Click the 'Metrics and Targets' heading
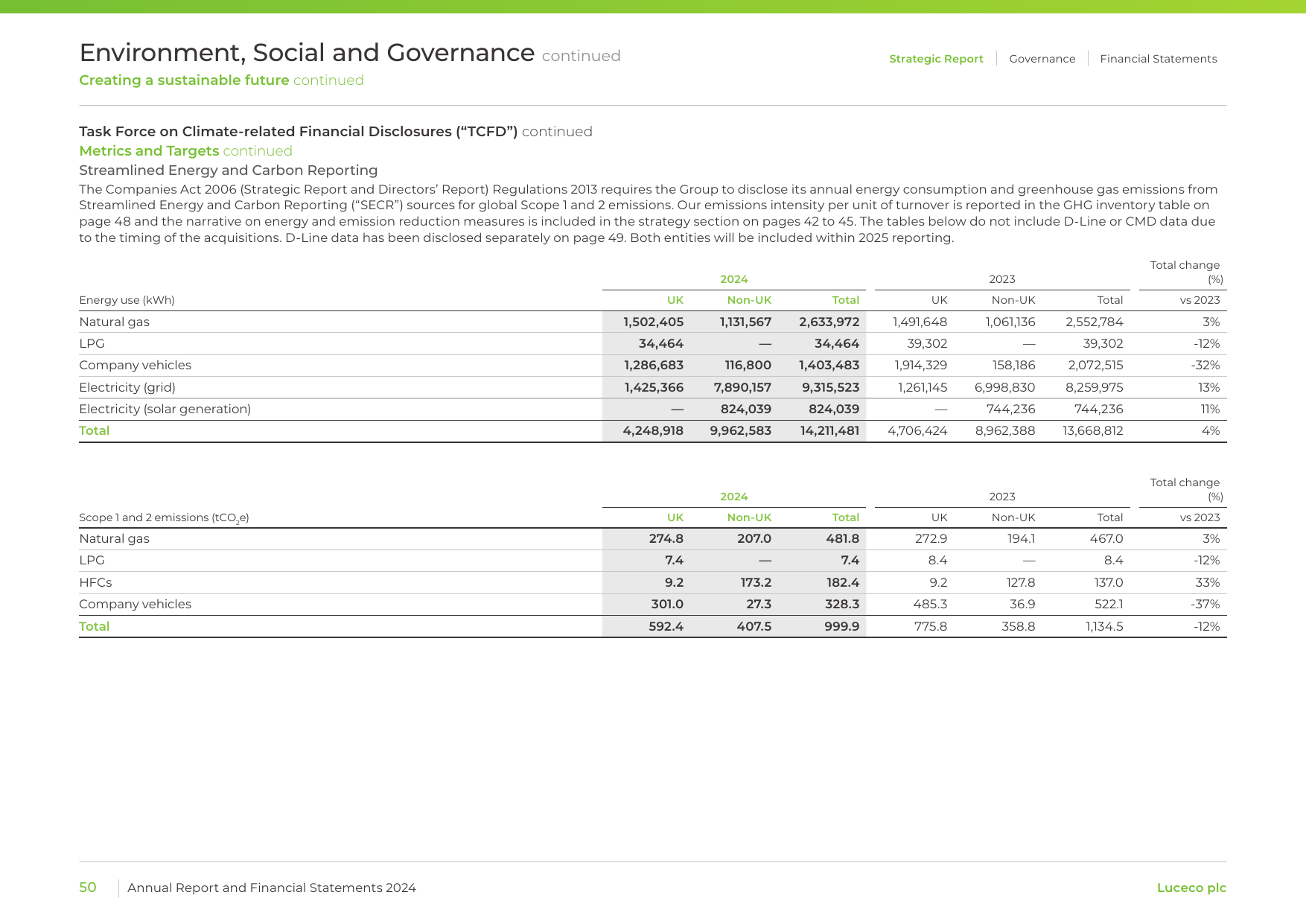Image resolution: width=1306 pixels, height=924 pixels. pyautogui.click(x=149, y=151)
